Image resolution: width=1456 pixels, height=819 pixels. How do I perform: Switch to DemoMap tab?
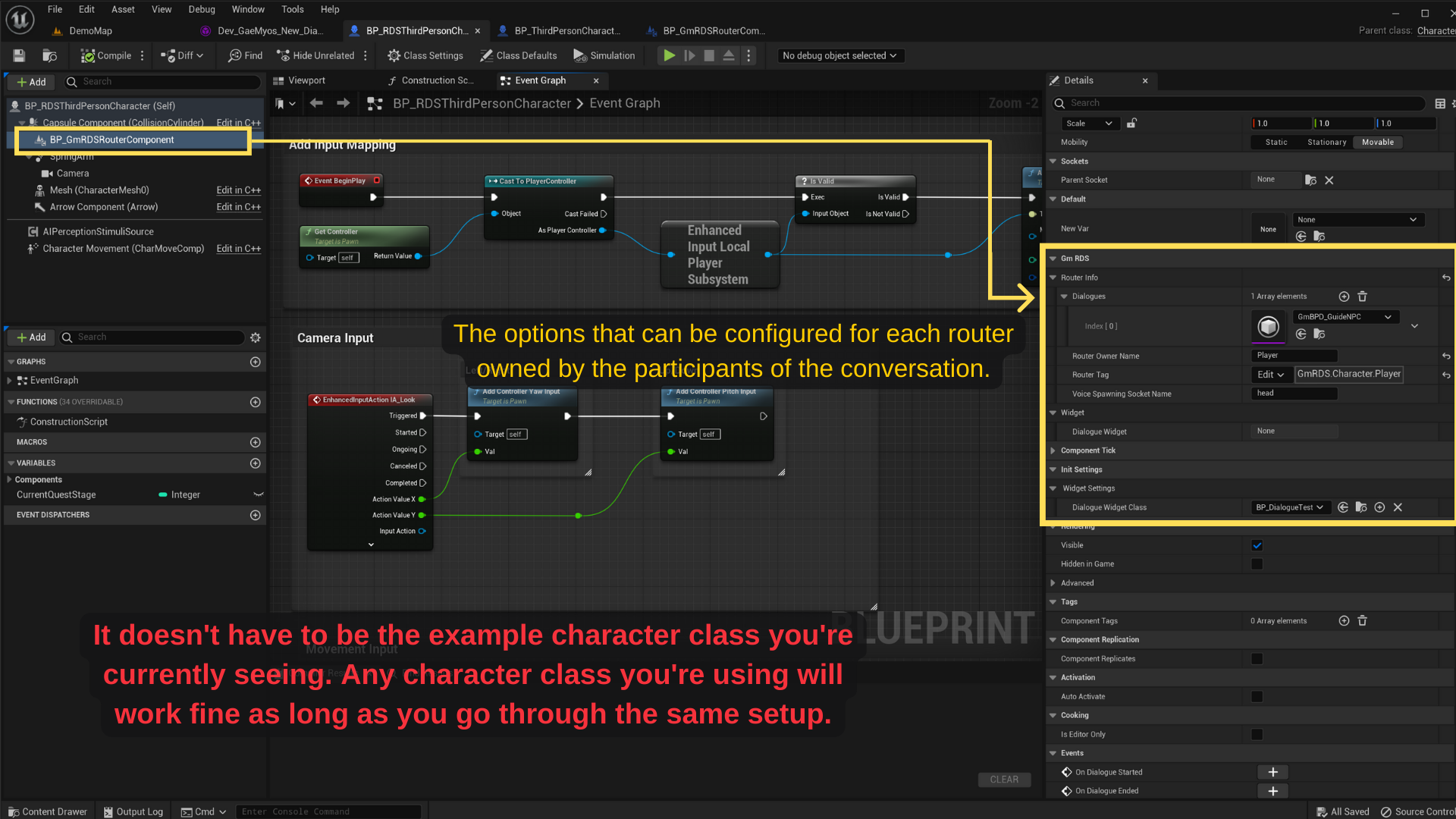tap(89, 31)
